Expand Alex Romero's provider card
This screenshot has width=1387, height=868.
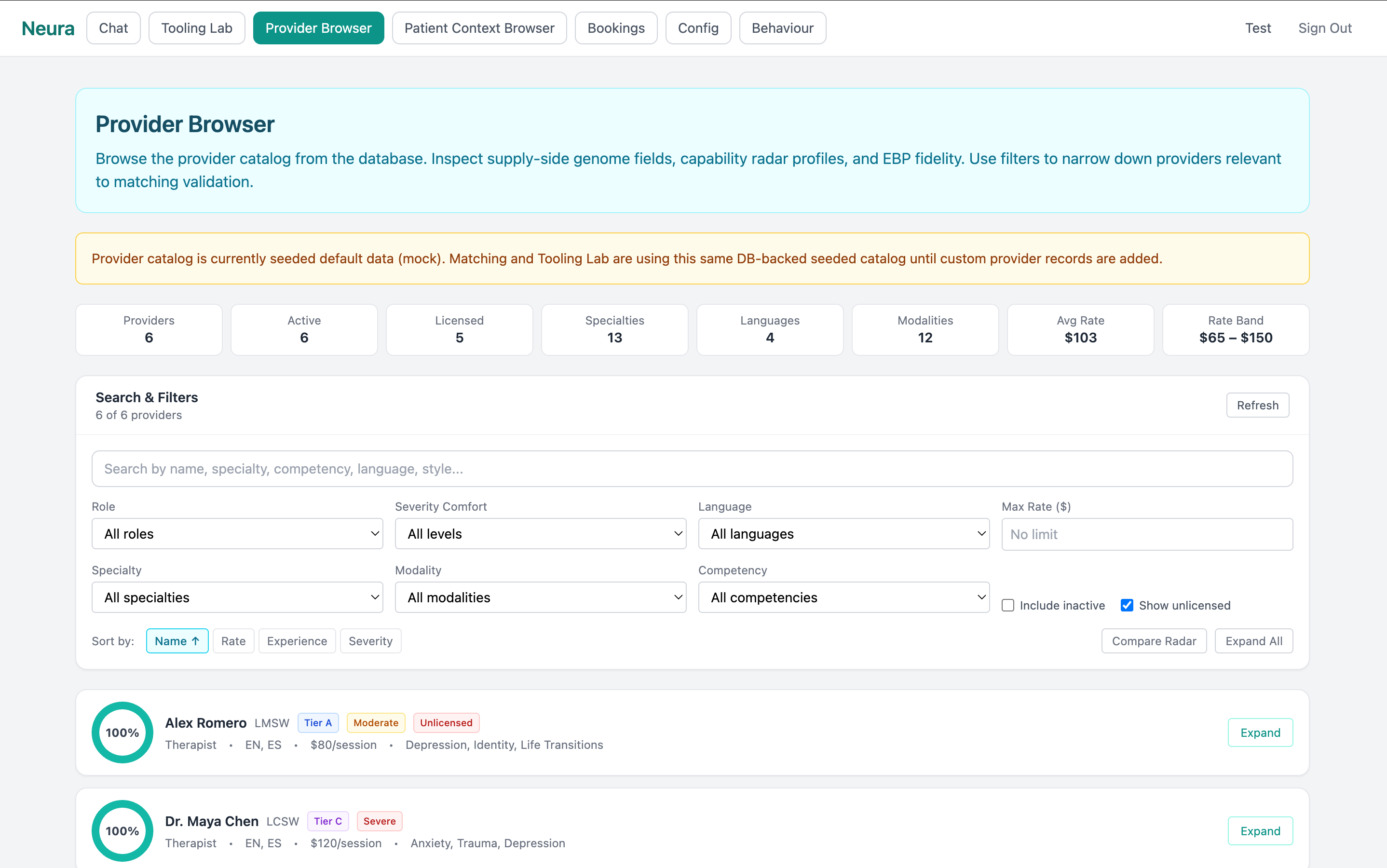1260,732
